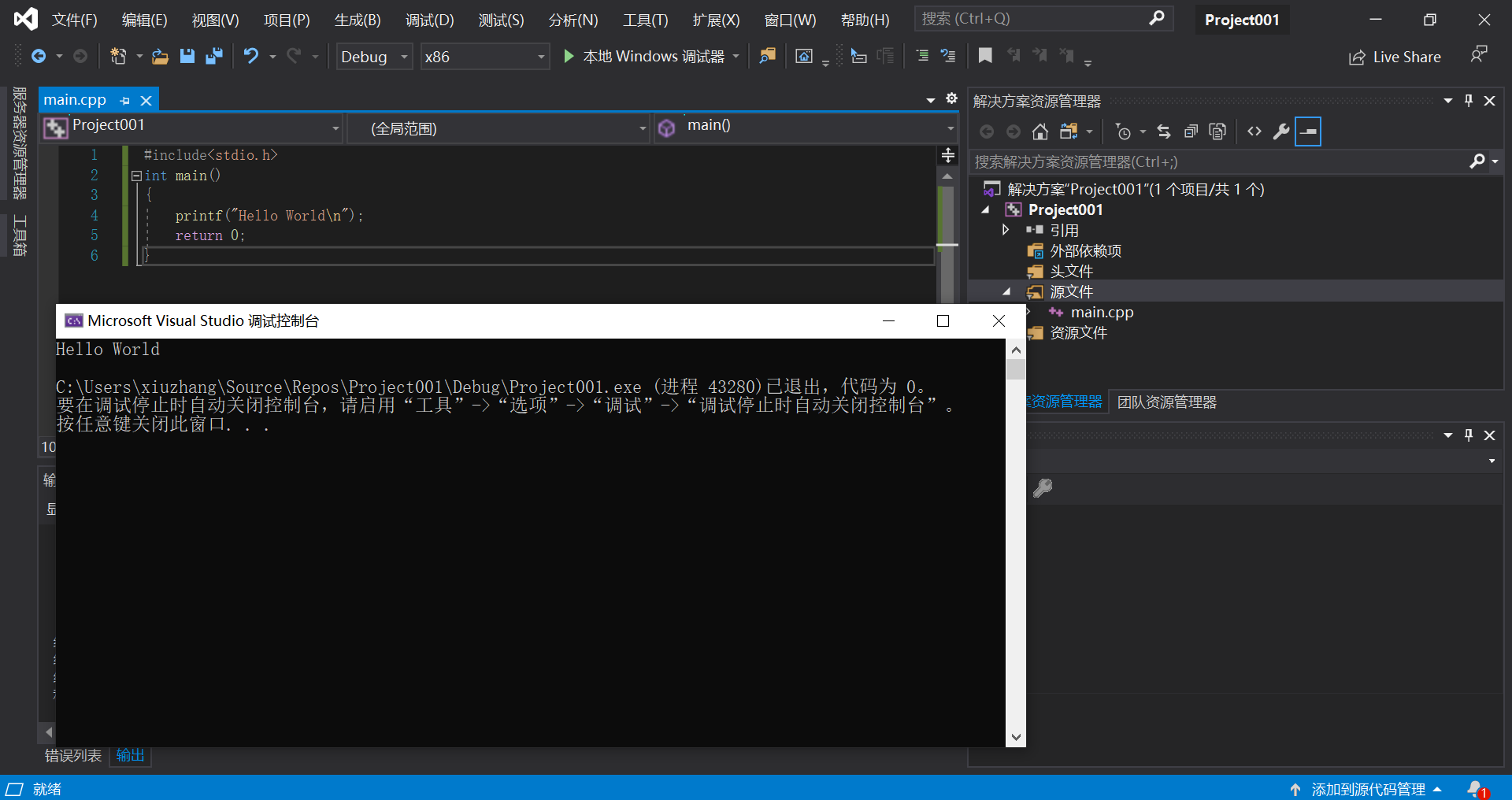Open the global scope (全局范围) dropdown
The image size is (1512, 800).
click(500, 128)
